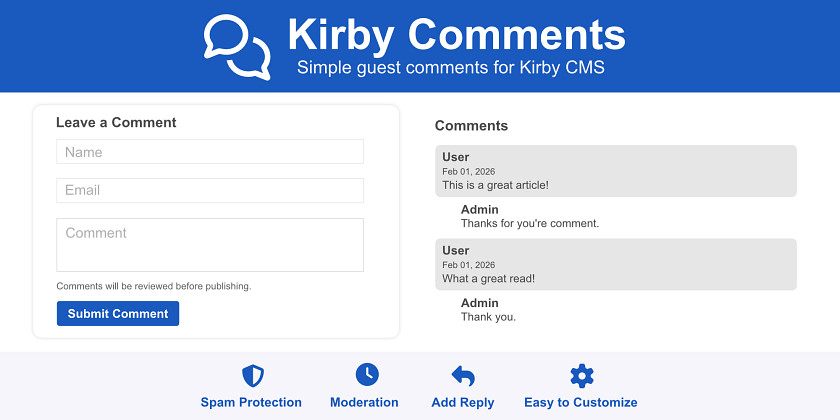Screen dimensions: 840x420
Task: Click the Comments section heading
Action: [x=471, y=126]
